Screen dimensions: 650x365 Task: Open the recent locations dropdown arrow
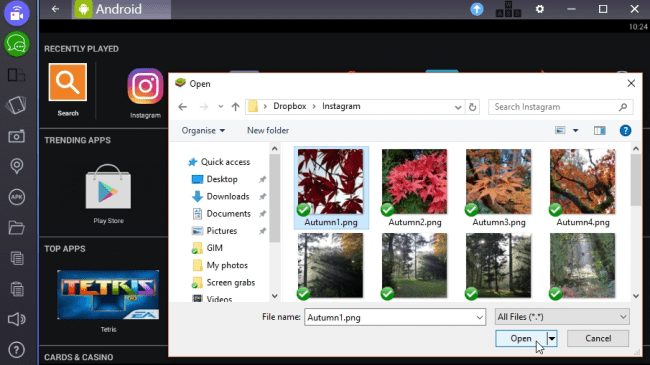click(221, 107)
